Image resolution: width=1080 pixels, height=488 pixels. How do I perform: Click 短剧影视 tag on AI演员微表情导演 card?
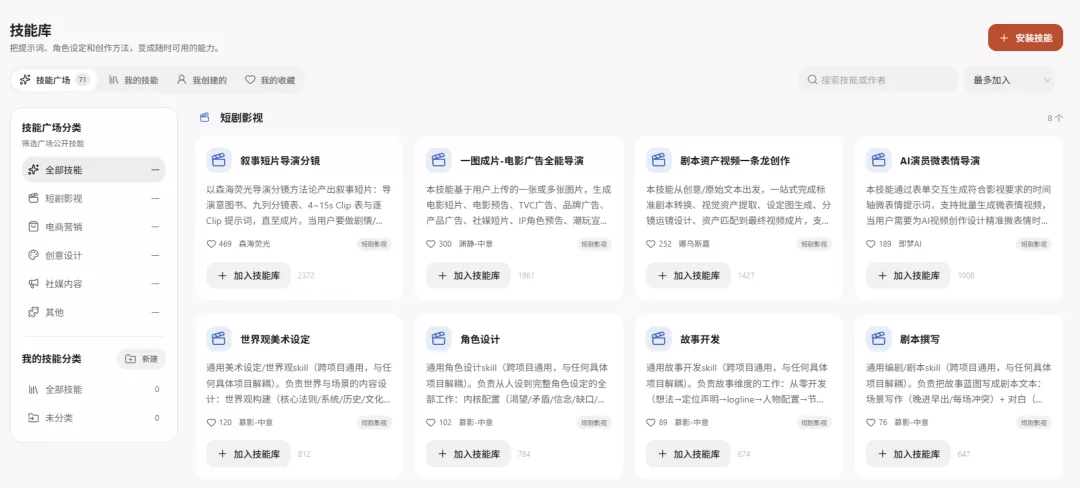coord(1033,244)
